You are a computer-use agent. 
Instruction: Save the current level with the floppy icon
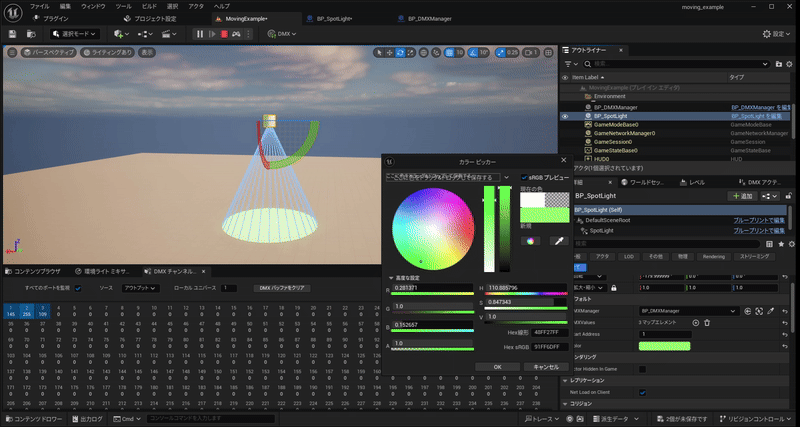(12, 34)
